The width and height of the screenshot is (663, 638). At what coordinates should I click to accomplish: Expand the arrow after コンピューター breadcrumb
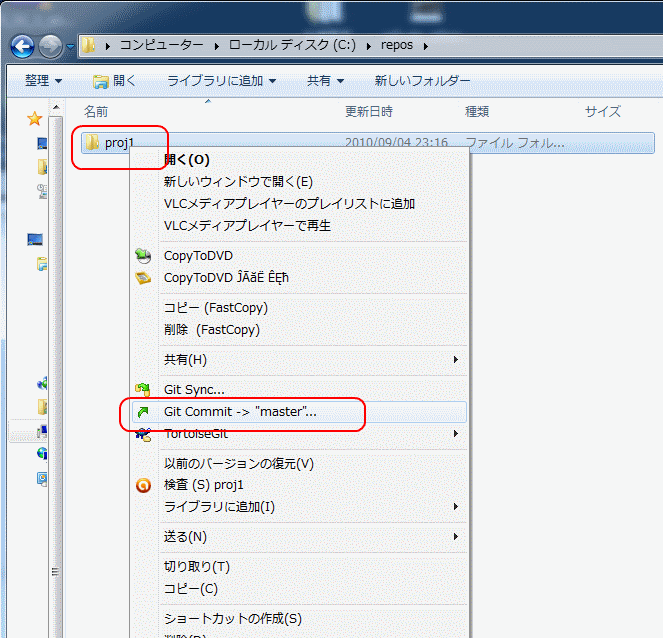[x=216, y=46]
